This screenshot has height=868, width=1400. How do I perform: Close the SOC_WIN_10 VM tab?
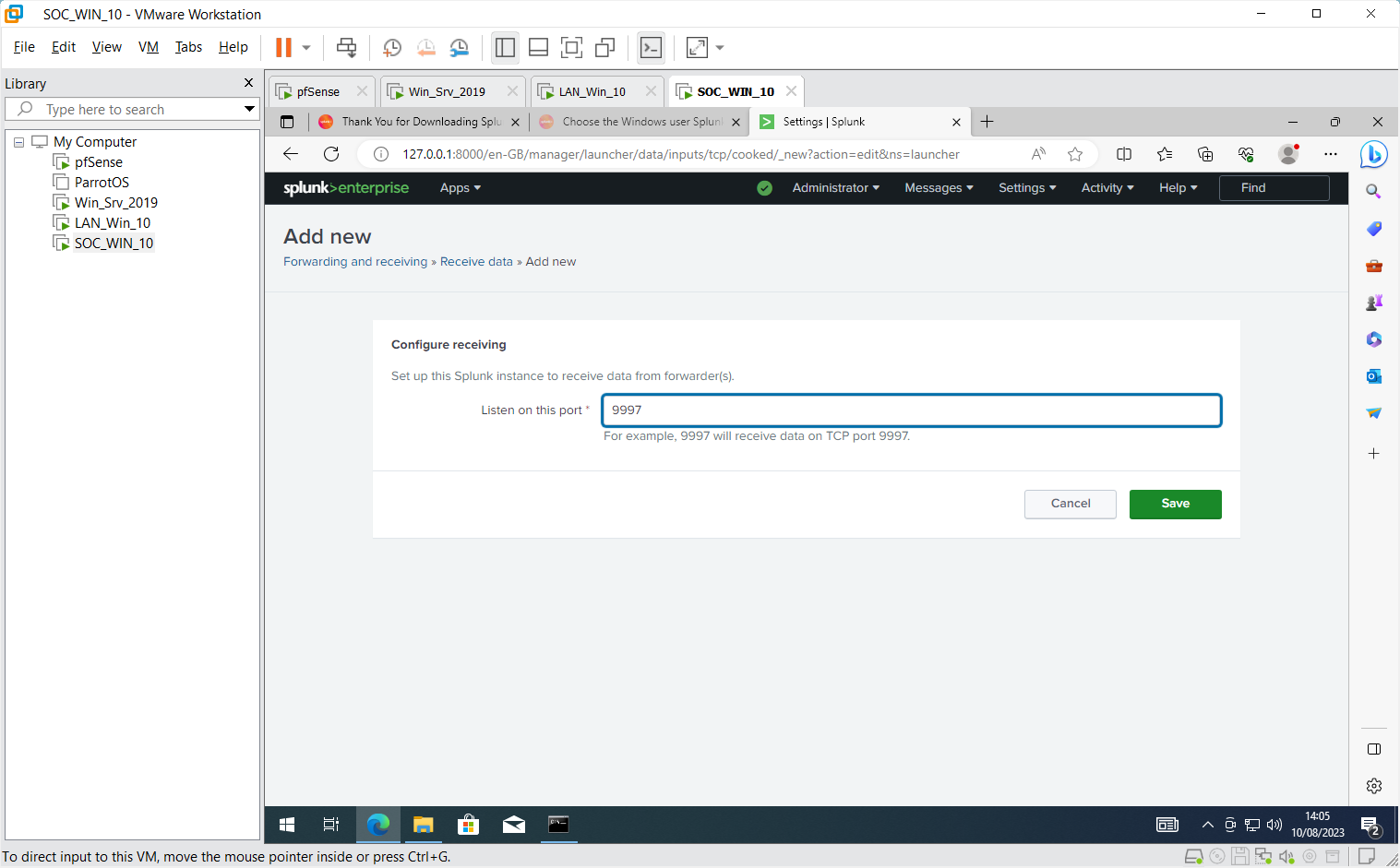[791, 91]
